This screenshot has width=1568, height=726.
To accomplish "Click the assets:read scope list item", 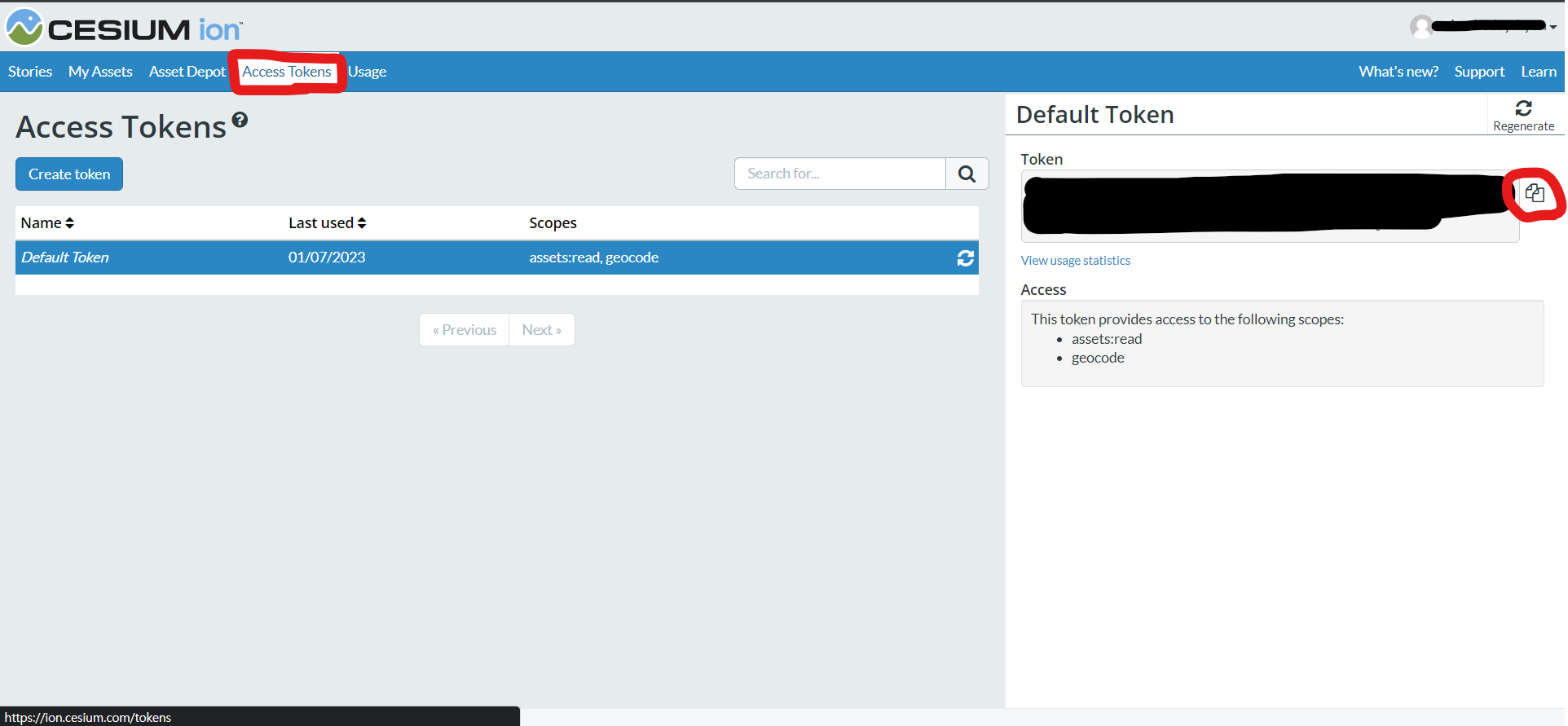I will pyautogui.click(x=1107, y=339).
